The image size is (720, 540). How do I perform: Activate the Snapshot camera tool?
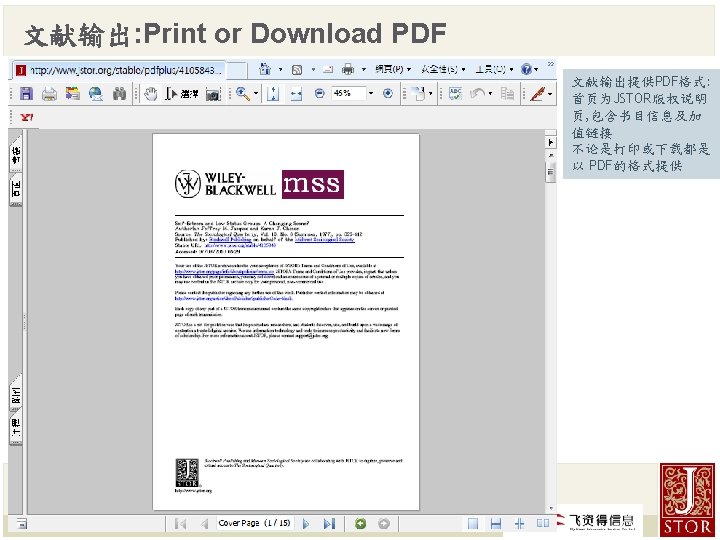213,94
